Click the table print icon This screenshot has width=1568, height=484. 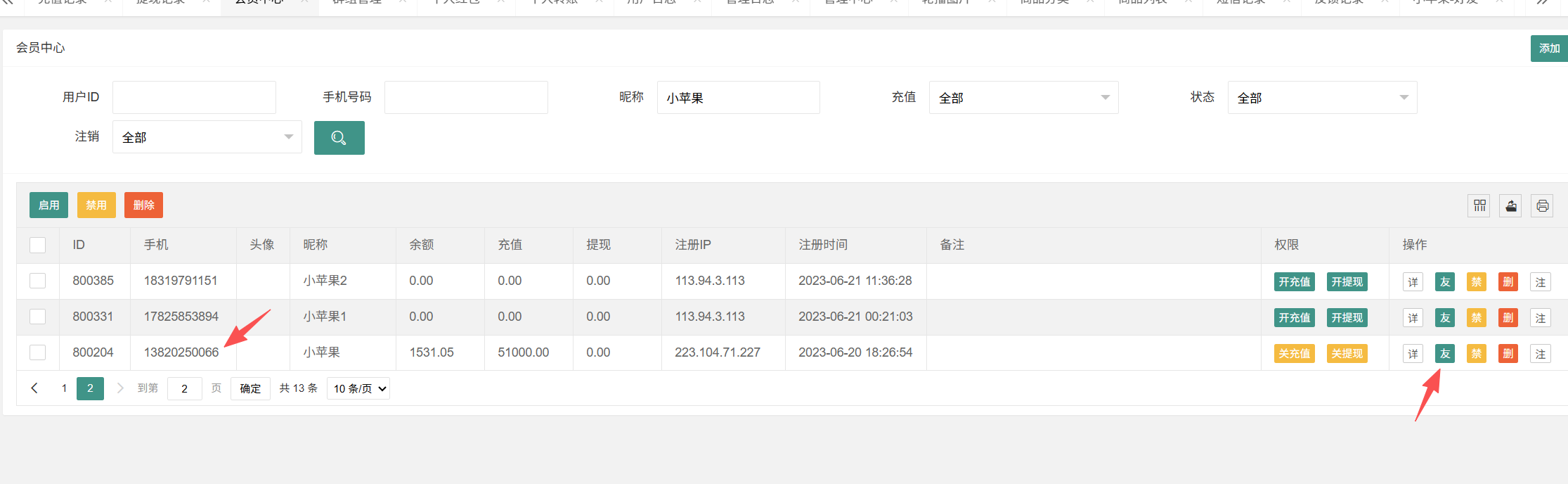pyautogui.click(x=1542, y=205)
